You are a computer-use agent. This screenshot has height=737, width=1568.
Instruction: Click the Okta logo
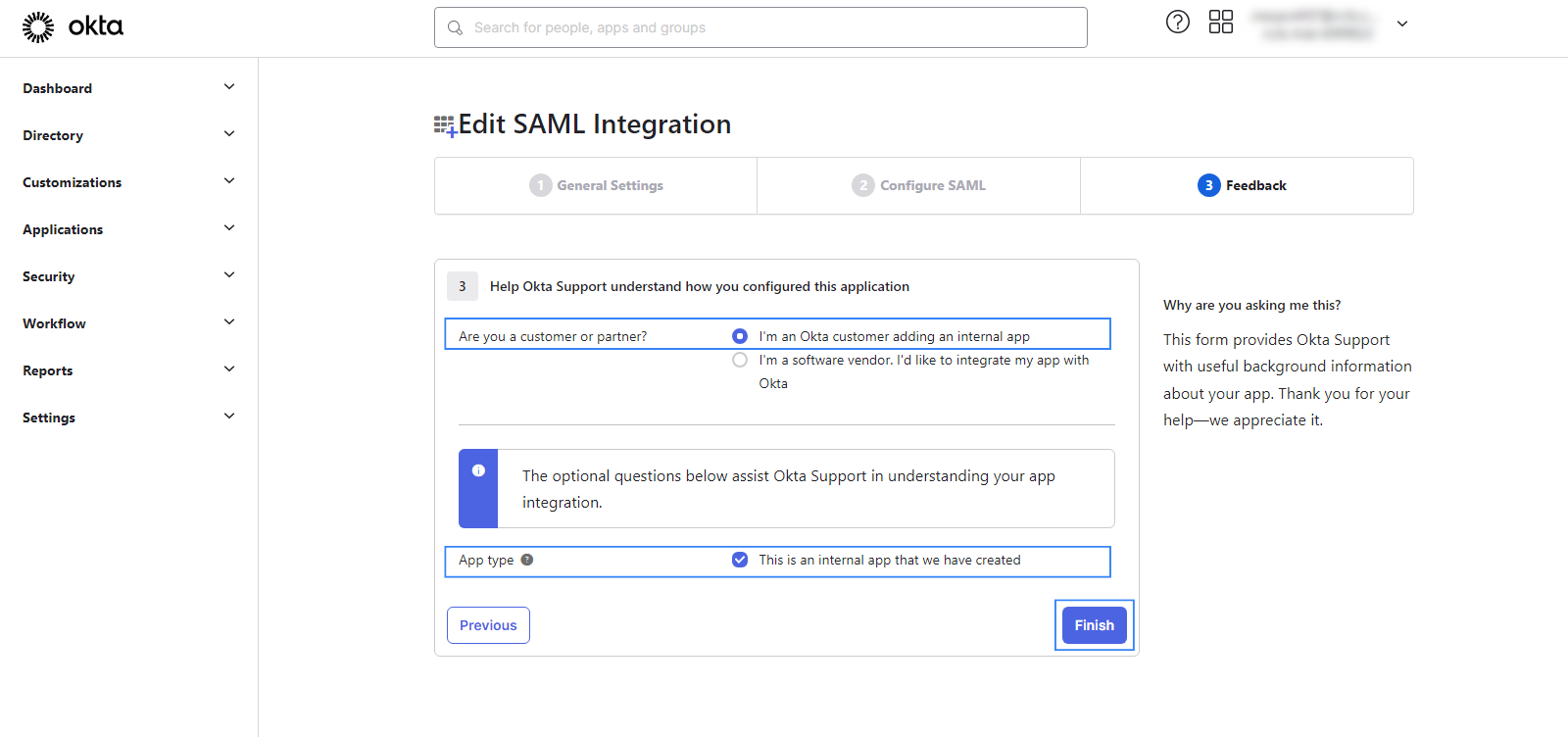pos(73,26)
